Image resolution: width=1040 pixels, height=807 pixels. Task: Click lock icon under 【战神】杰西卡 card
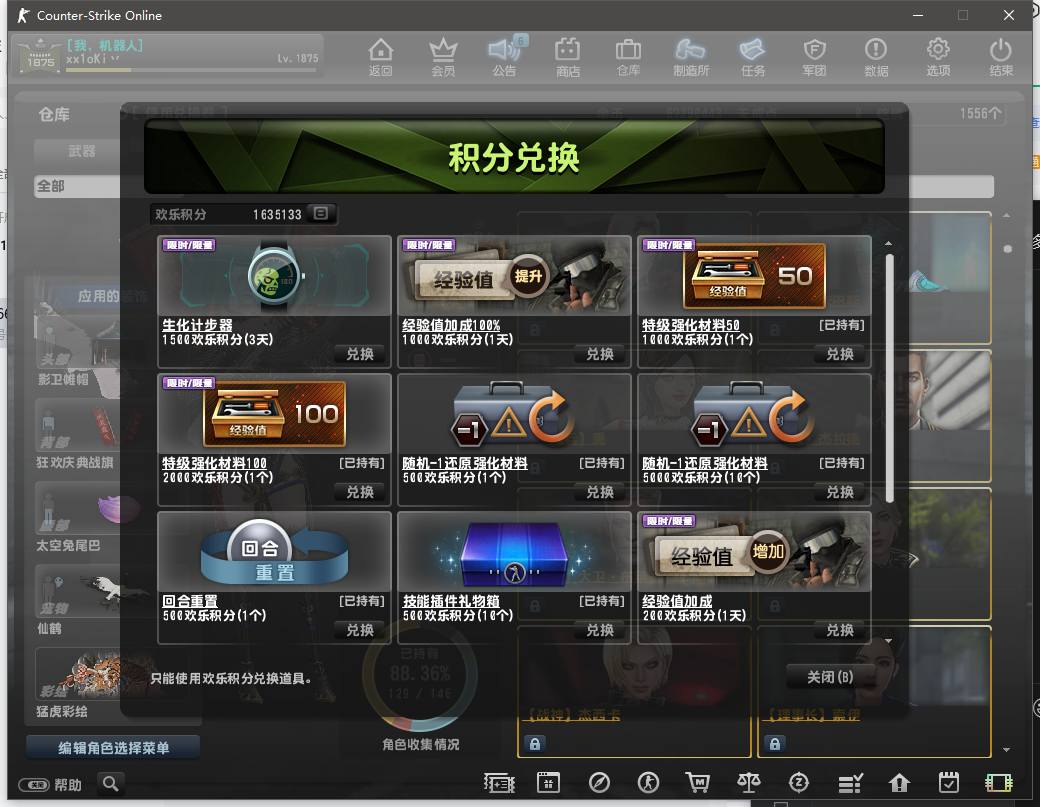pos(535,743)
